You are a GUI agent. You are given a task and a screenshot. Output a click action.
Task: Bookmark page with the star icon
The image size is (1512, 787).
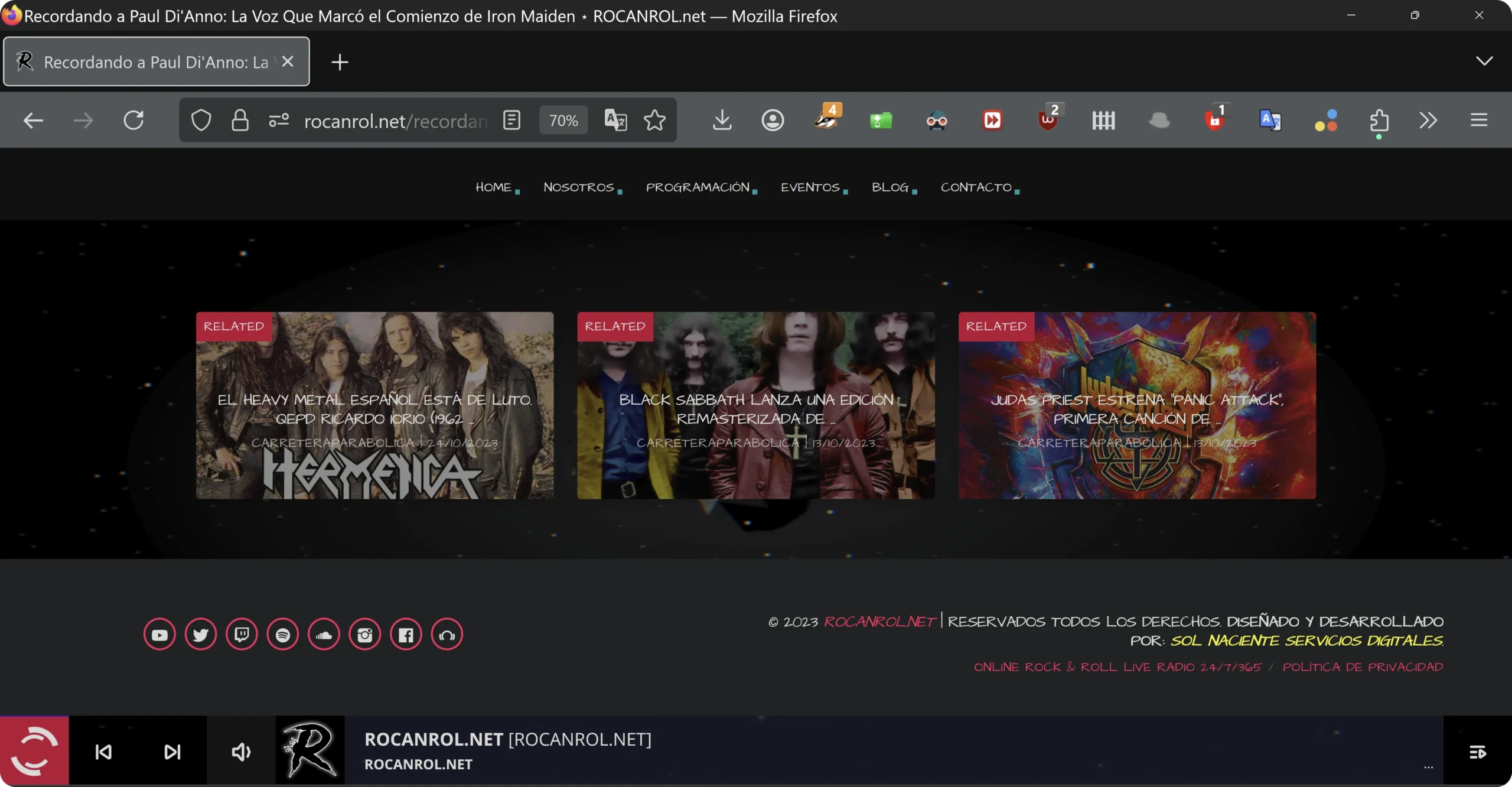click(x=654, y=121)
